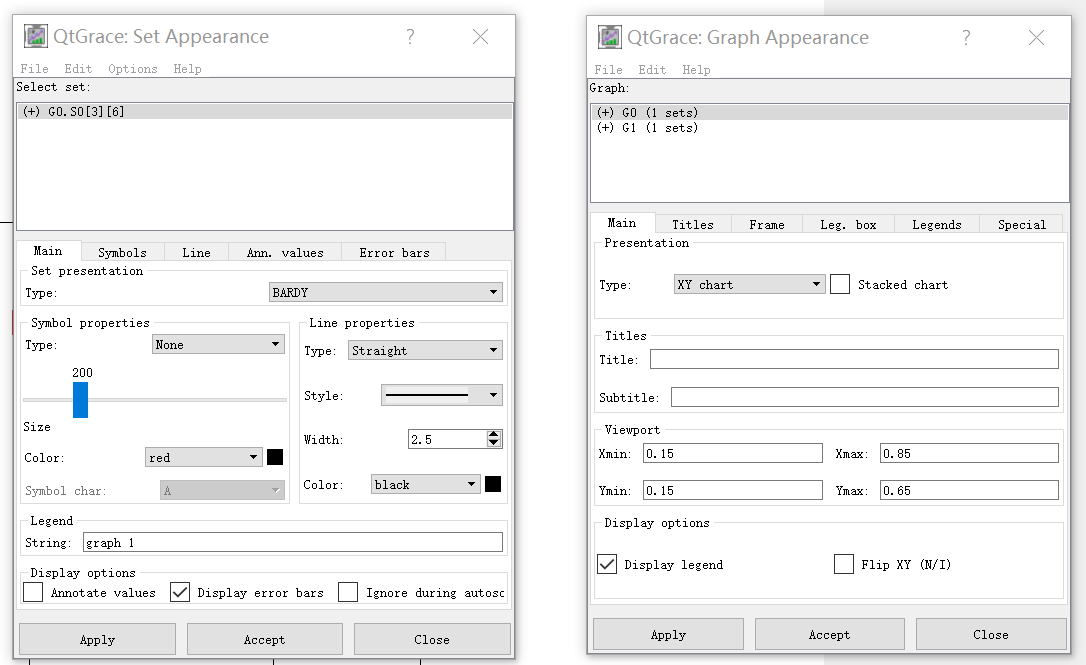Click Accept in the Set Appearance dialog

pyautogui.click(x=264, y=639)
